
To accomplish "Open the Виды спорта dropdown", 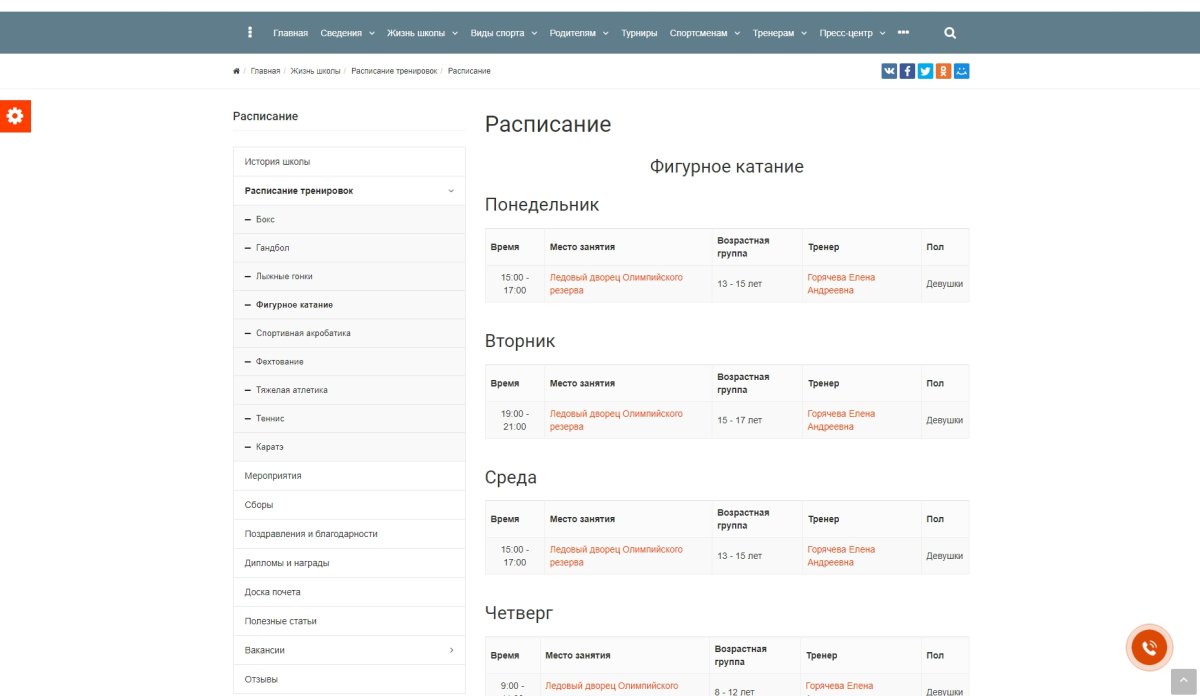I will 497,32.
